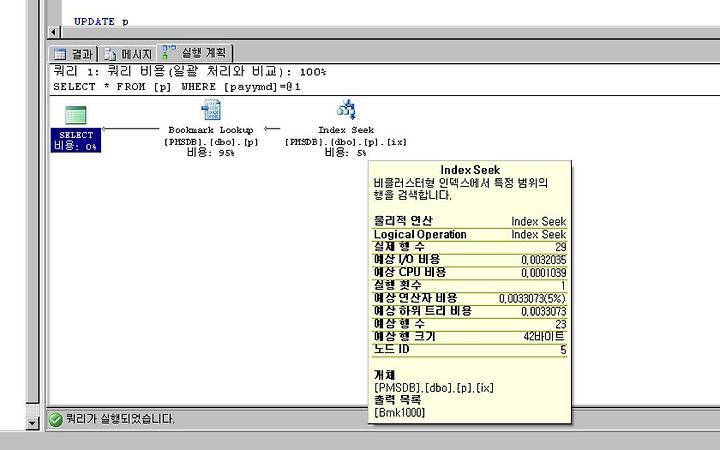Click the Bookmark Lookup label text
This screenshot has height=450, width=720.
(x=211, y=130)
